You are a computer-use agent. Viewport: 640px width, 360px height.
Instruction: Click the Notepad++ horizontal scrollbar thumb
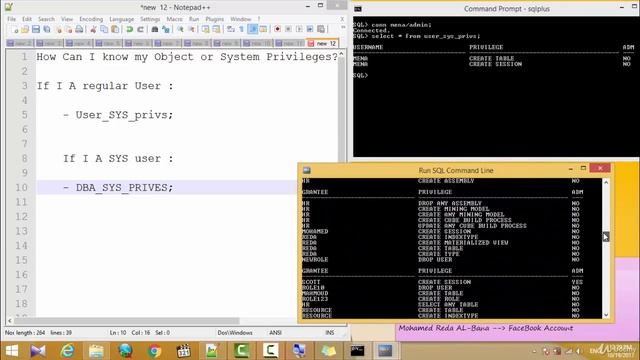tap(127, 320)
